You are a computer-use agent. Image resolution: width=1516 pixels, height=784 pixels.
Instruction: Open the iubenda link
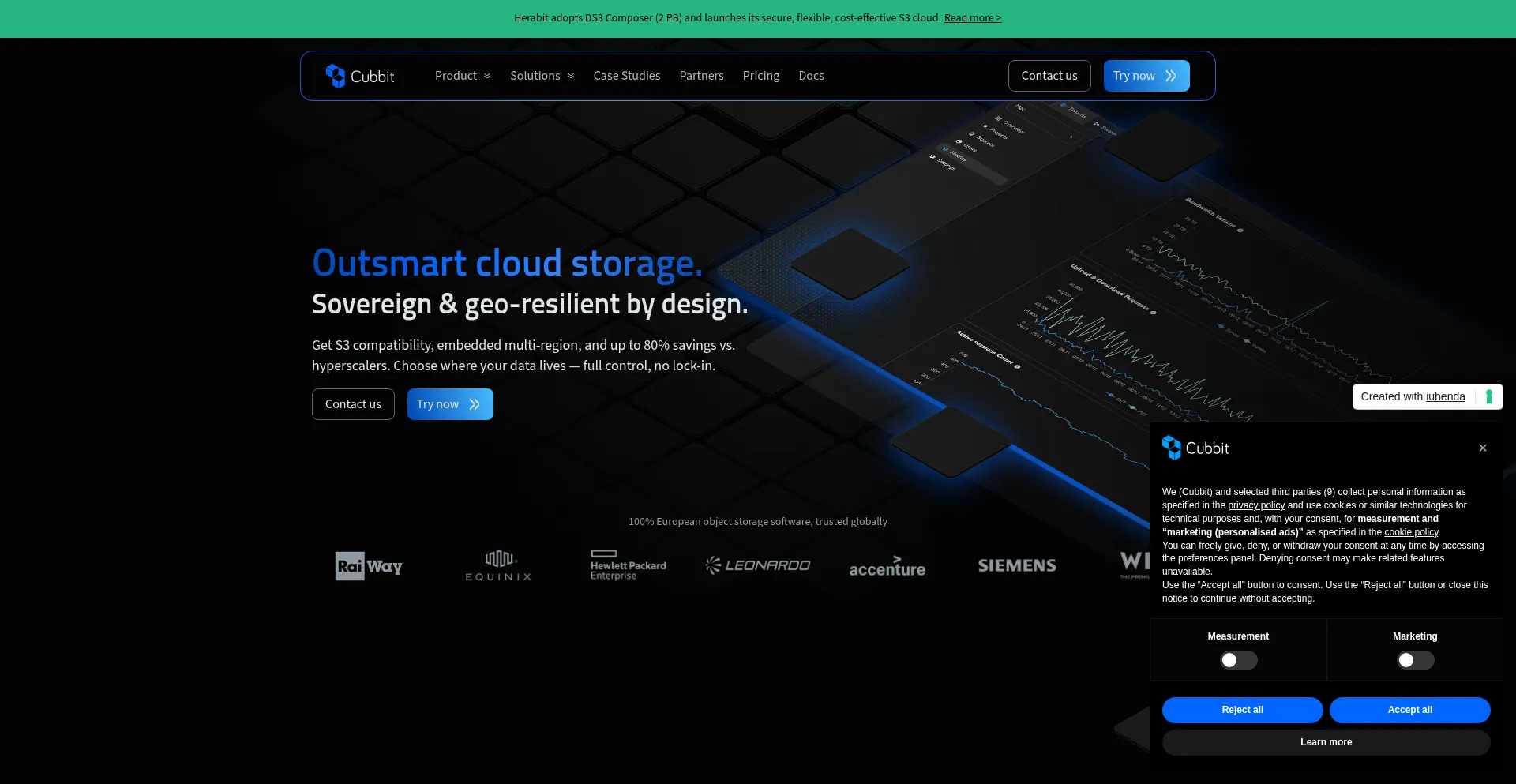coord(1446,396)
